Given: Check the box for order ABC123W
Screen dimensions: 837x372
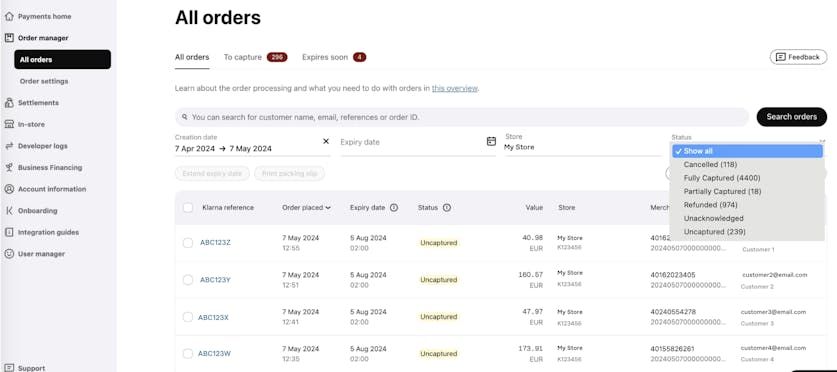Looking at the screenshot, I should pyautogui.click(x=188, y=354).
